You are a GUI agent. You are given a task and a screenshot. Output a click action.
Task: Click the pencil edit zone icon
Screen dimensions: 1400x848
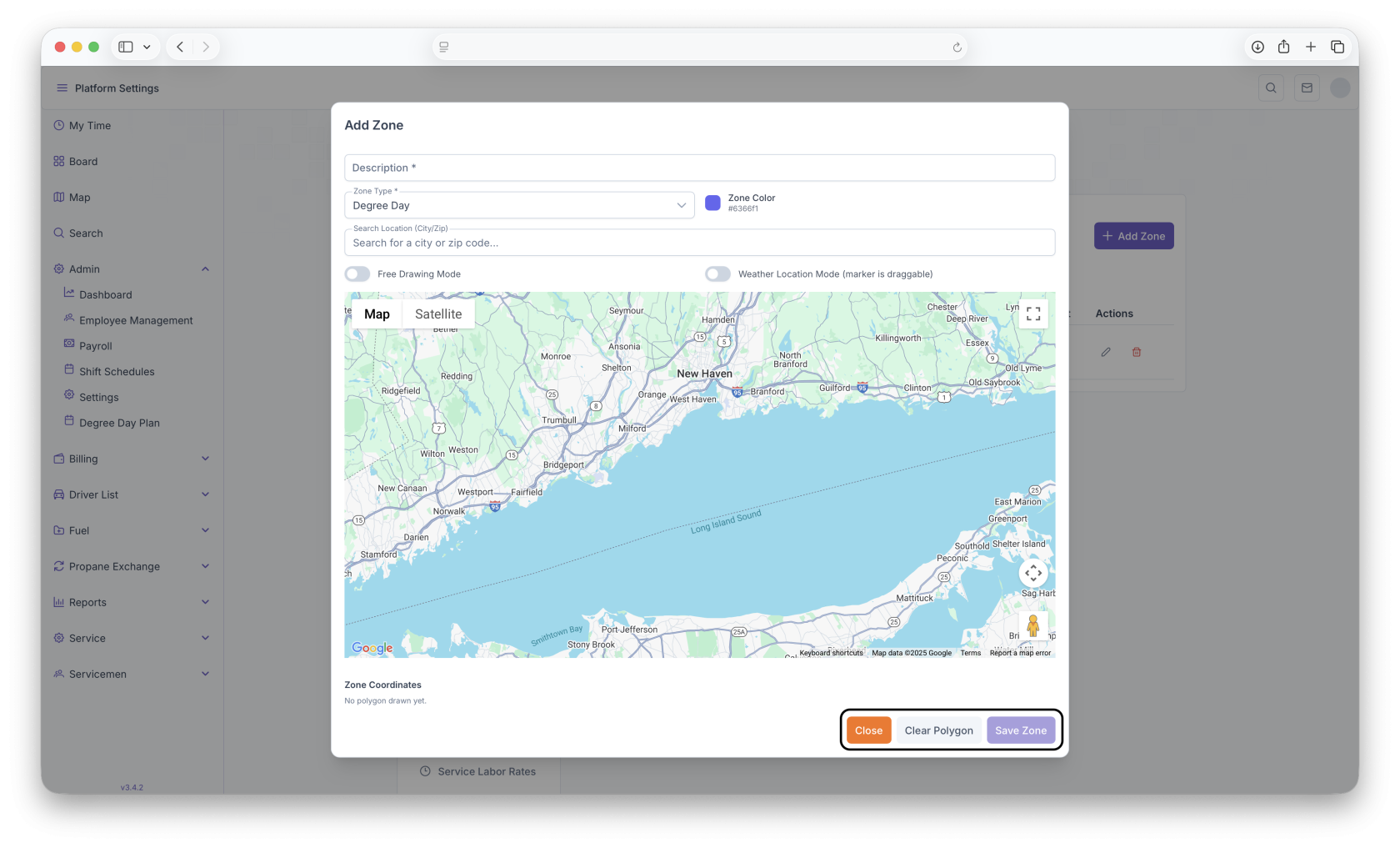pos(1105,352)
